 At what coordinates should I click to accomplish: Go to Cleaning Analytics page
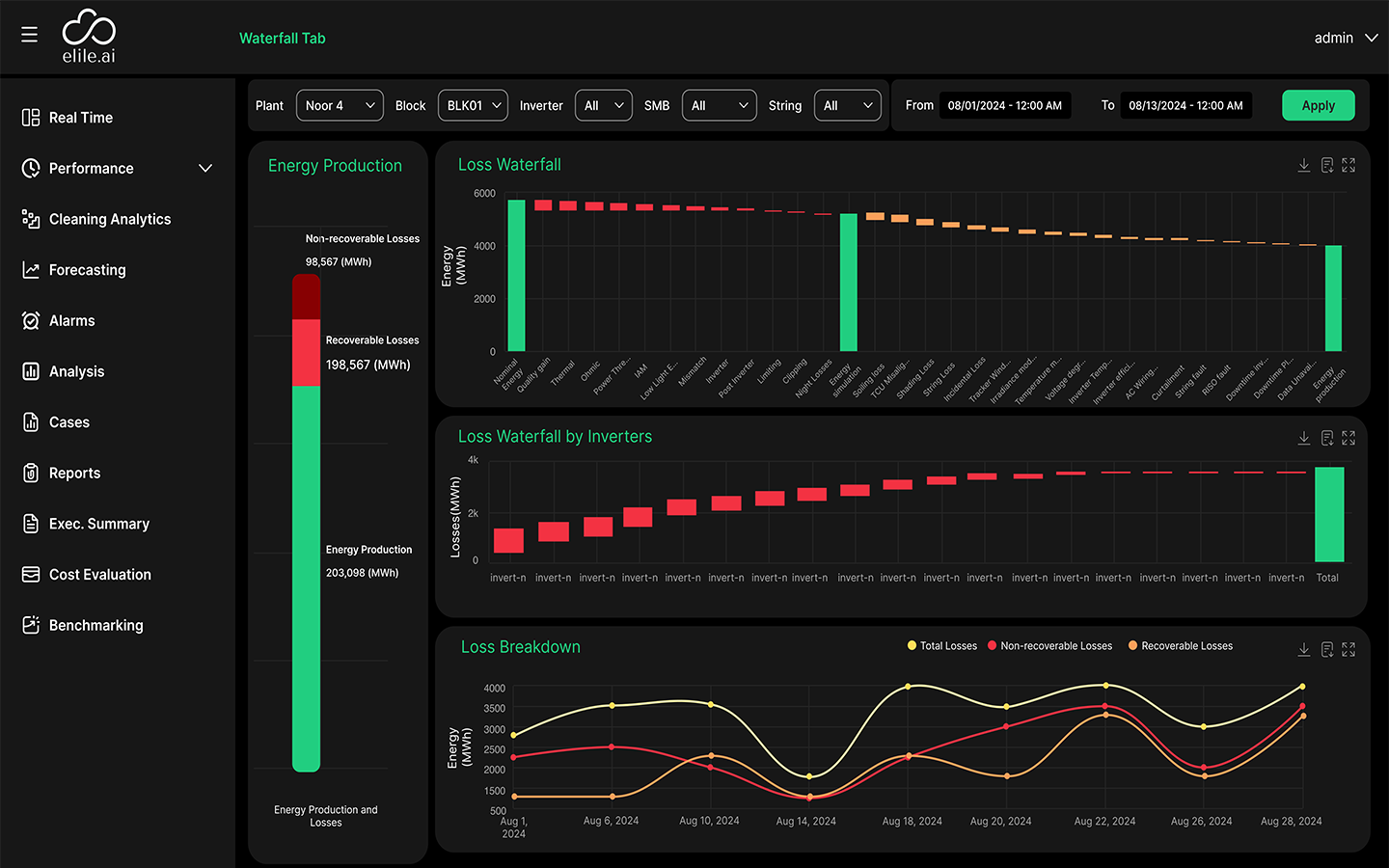[x=110, y=219]
